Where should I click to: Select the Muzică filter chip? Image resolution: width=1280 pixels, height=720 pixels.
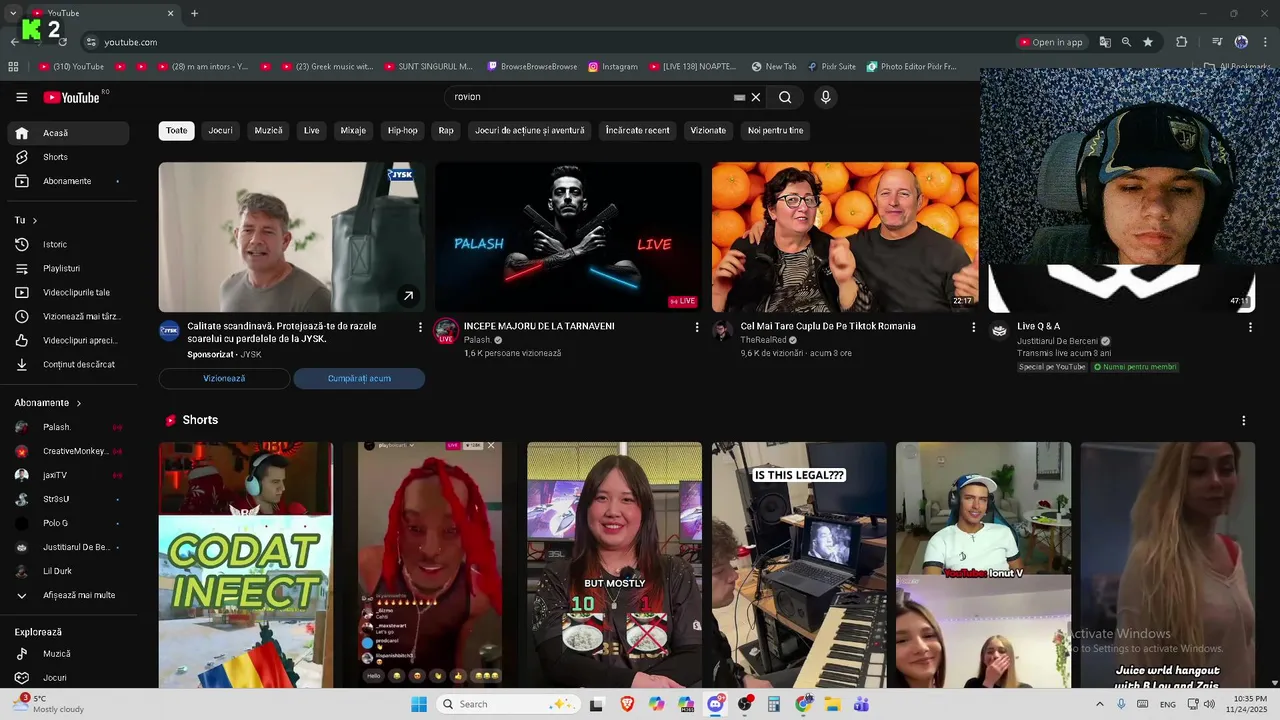(x=268, y=131)
